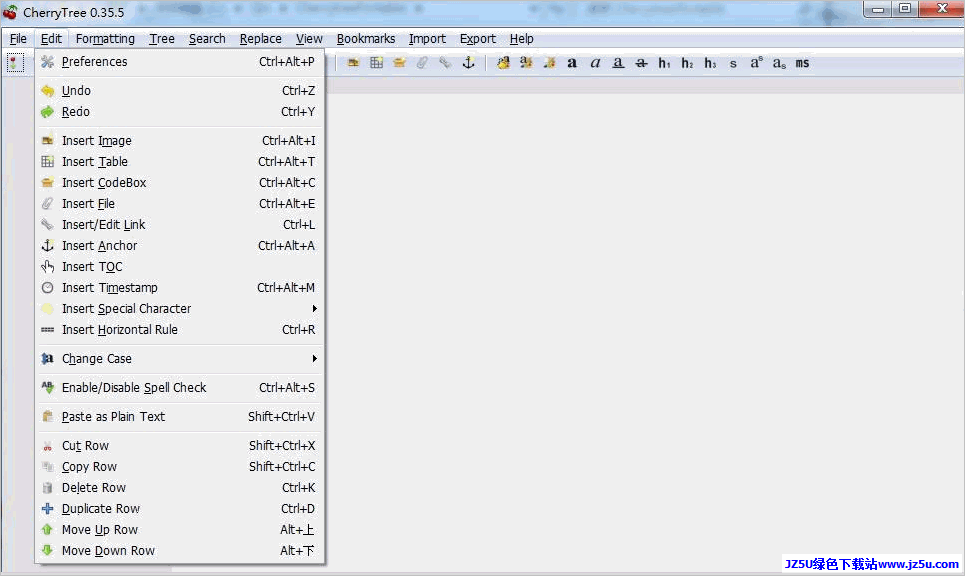Select Insert CodeBox in the Edit menu
The height and width of the screenshot is (576, 965).
(x=179, y=182)
